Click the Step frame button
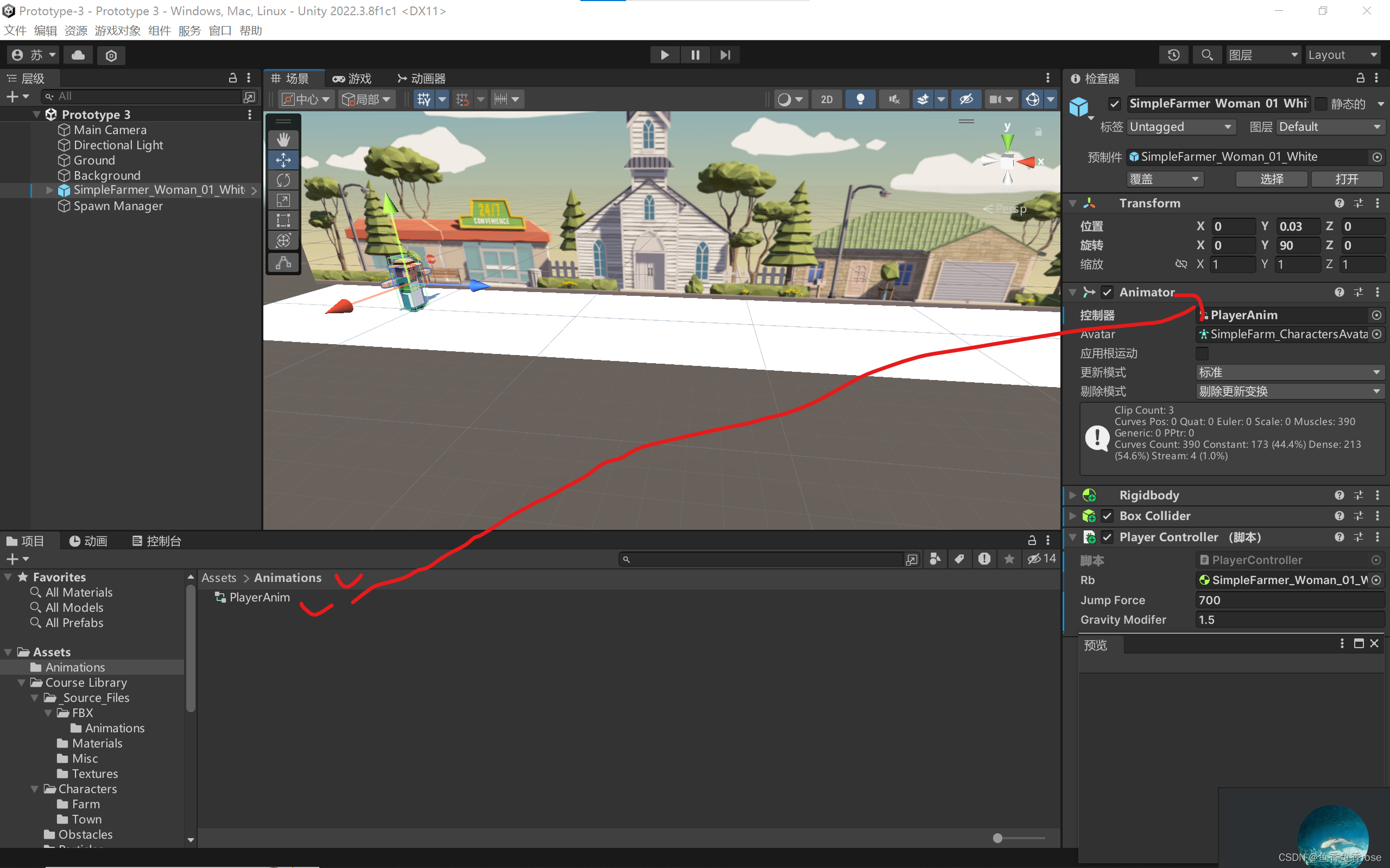Screen dimensions: 1390x868 (724, 55)
